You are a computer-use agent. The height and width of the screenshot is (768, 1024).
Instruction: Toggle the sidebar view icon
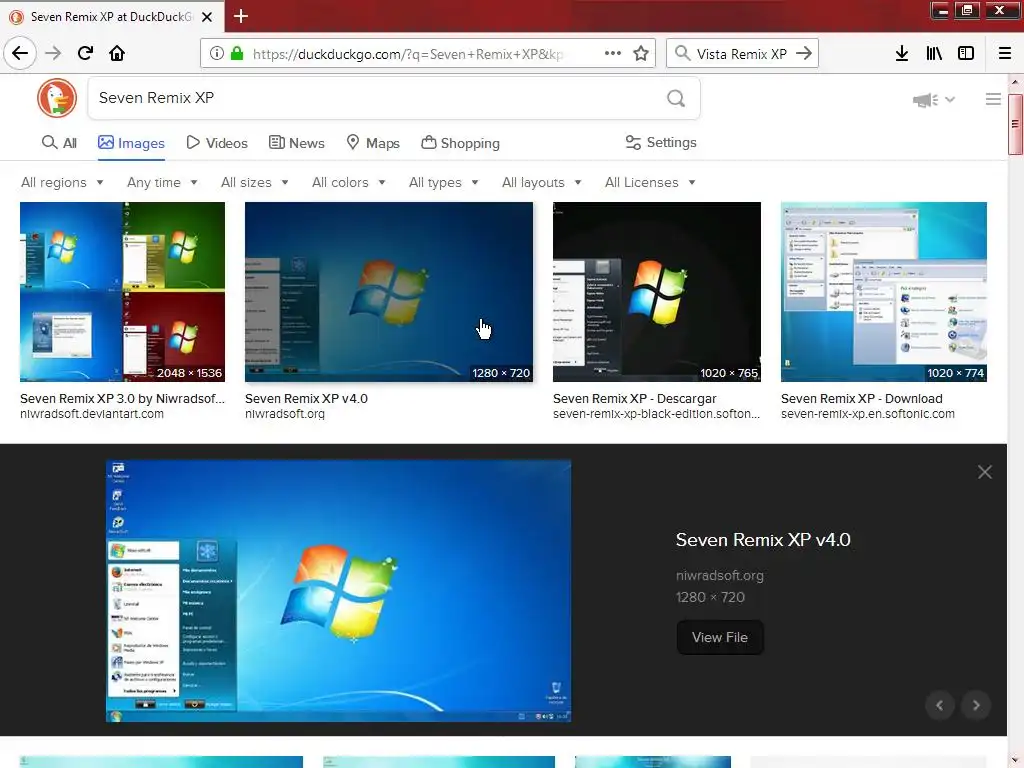[x=966, y=54]
